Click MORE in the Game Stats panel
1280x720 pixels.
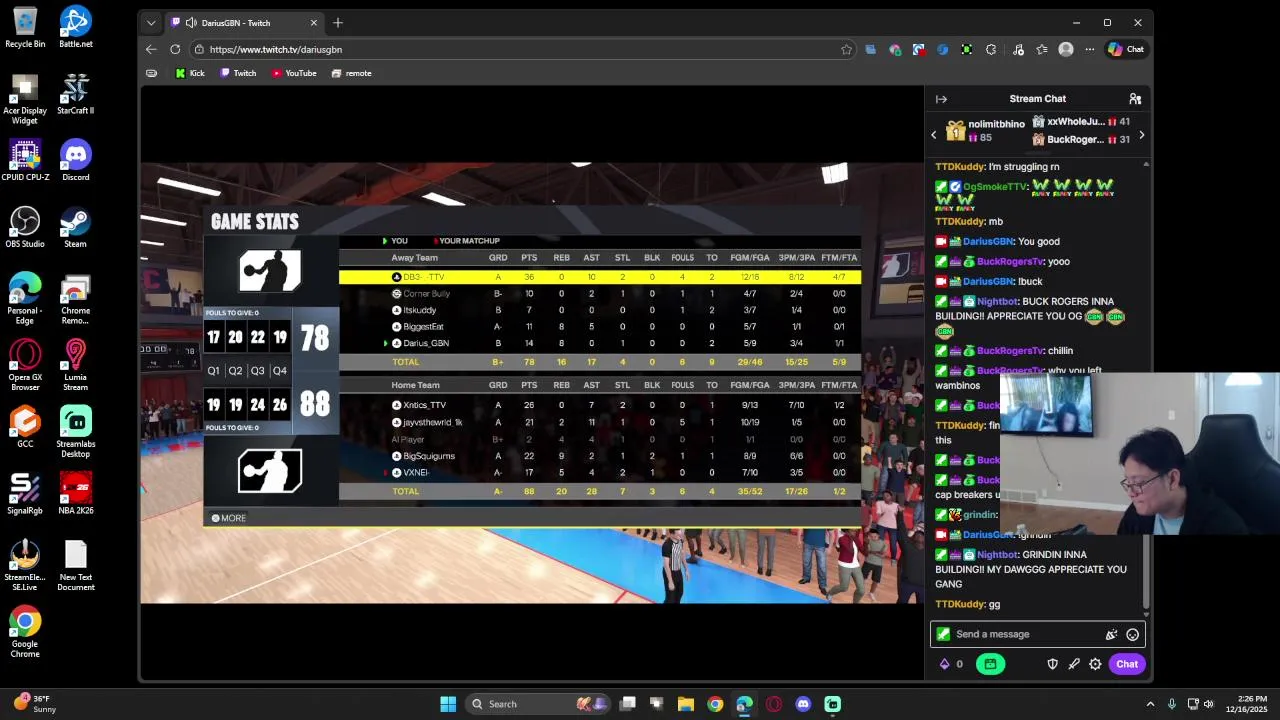[x=228, y=518]
